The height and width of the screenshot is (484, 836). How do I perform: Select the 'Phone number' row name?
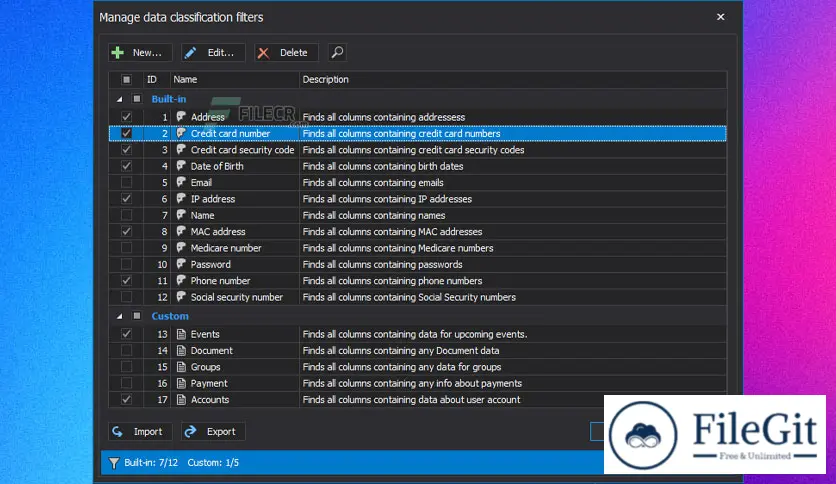[220, 281]
